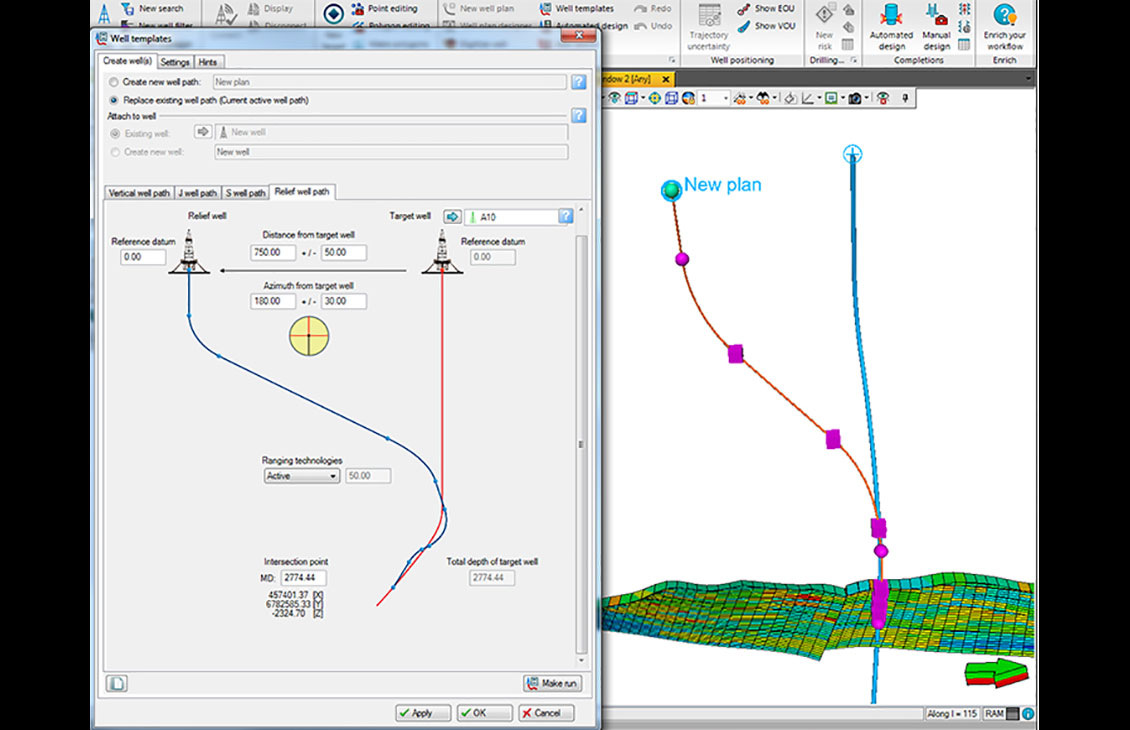Click the wireframe cube icon in 3D window toolbar
1130x730 pixels.
tap(671, 98)
